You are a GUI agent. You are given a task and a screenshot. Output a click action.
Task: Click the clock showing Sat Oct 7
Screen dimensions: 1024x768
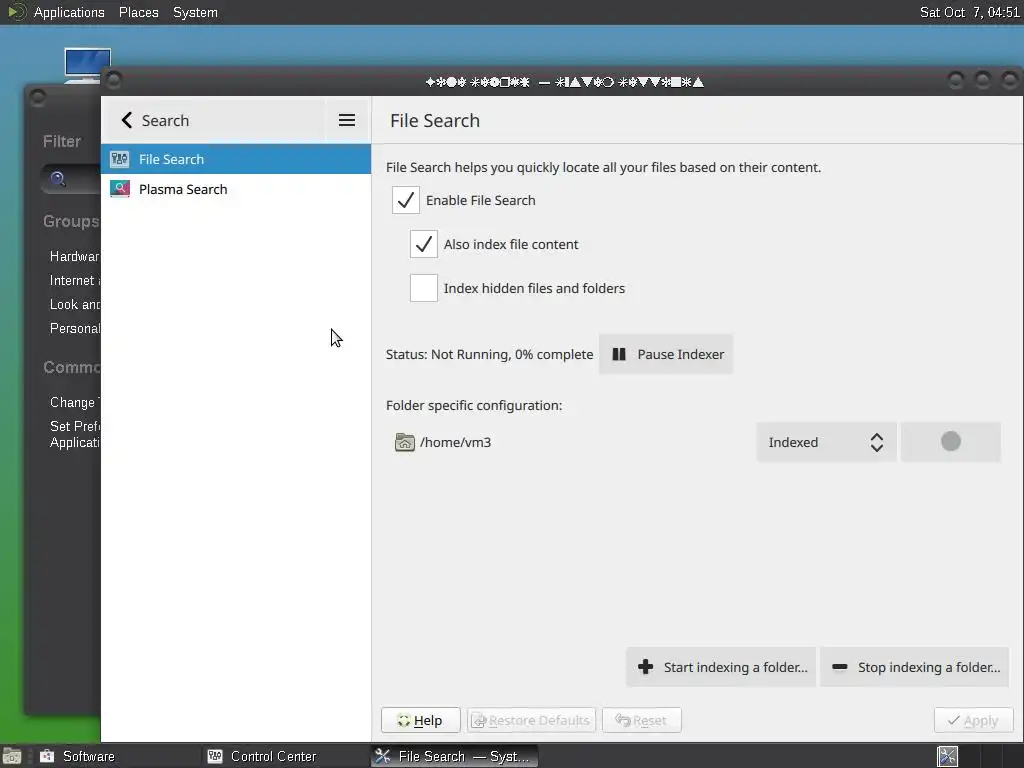[969, 12]
